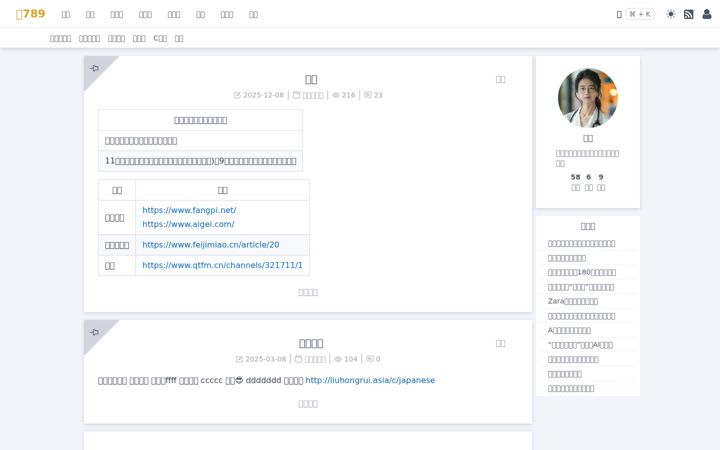Toggle light/dark theme via sun icon

[x=671, y=14]
